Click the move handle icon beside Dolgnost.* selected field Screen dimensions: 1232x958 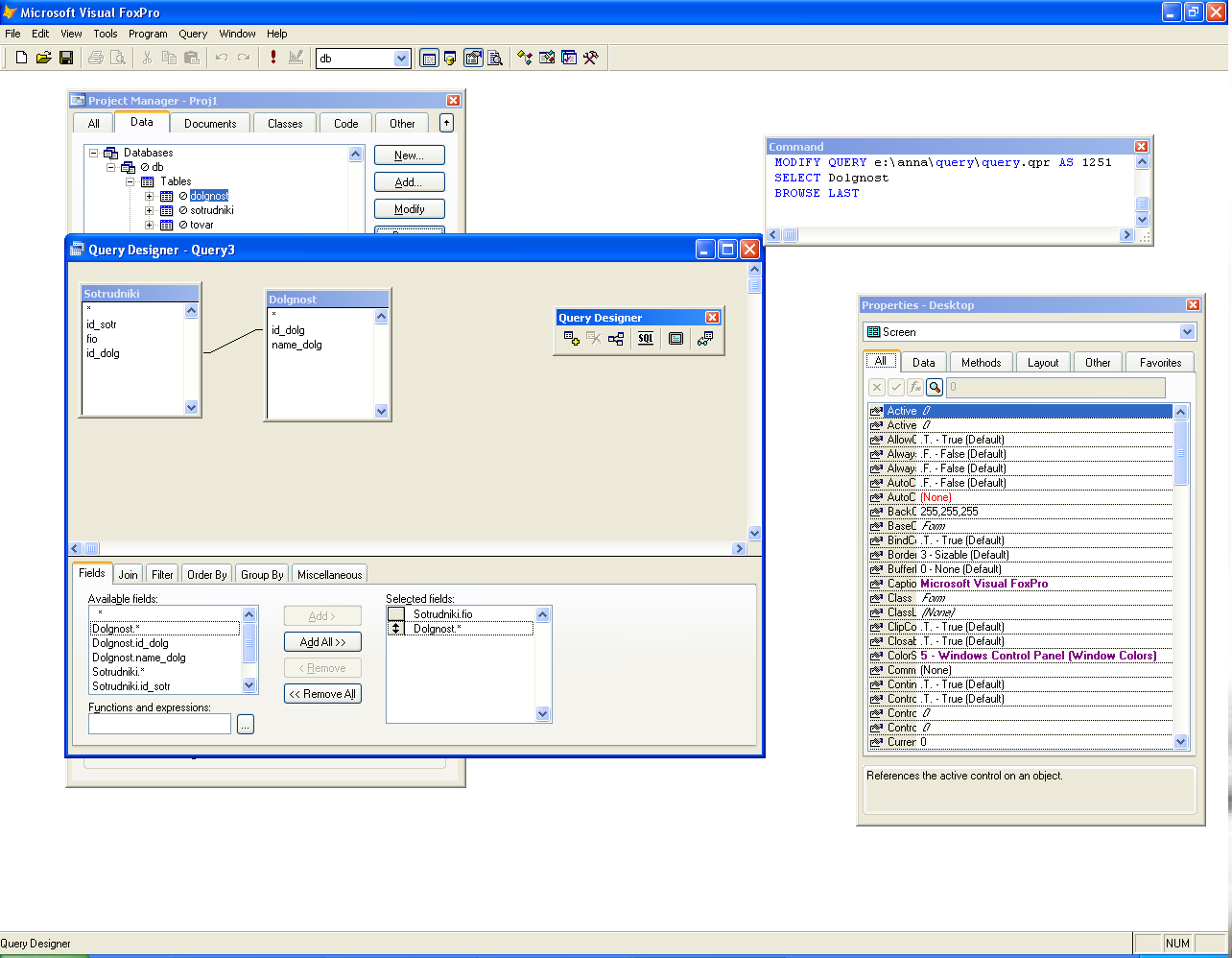396,629
